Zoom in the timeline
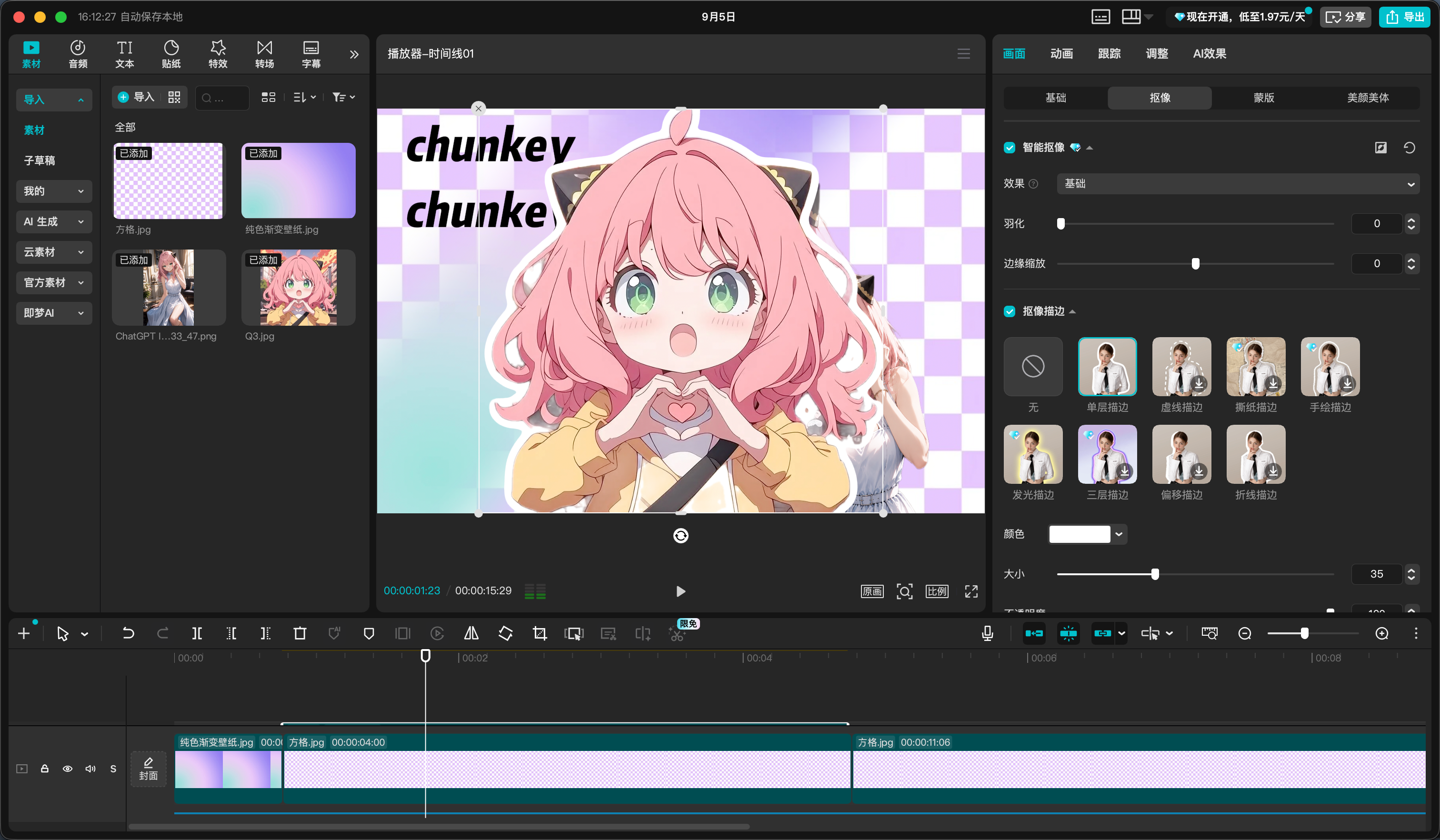The height and width of the screenshot is (840, 1440). pos(1382,633)
